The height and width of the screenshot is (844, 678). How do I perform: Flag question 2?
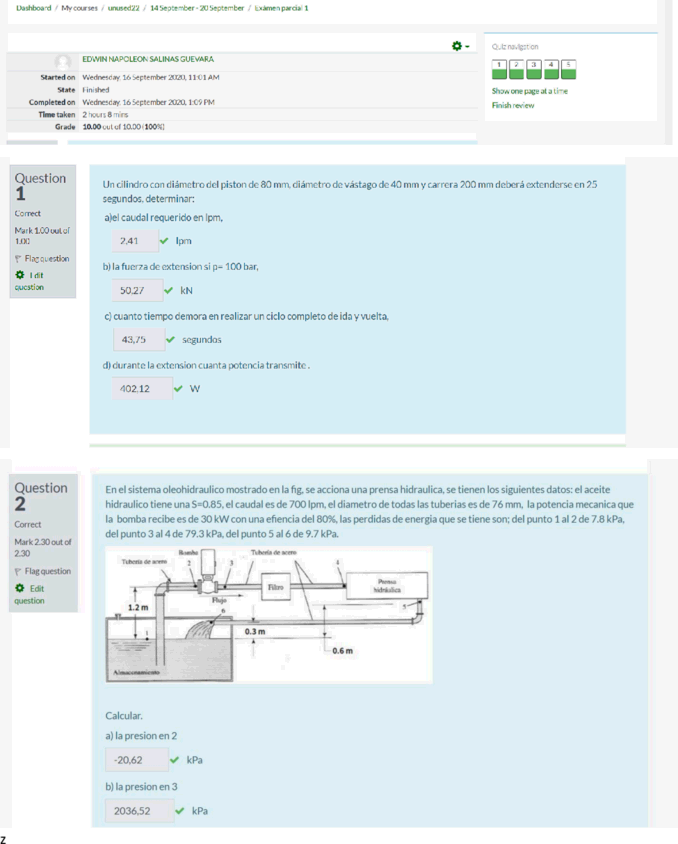pyautogui.click(x=43, y=571)
